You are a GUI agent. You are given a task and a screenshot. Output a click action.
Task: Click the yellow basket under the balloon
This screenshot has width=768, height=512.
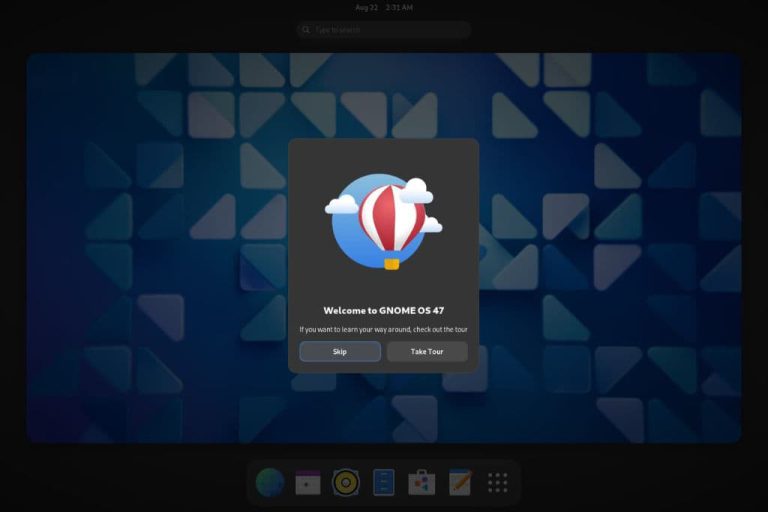point(391,263)
